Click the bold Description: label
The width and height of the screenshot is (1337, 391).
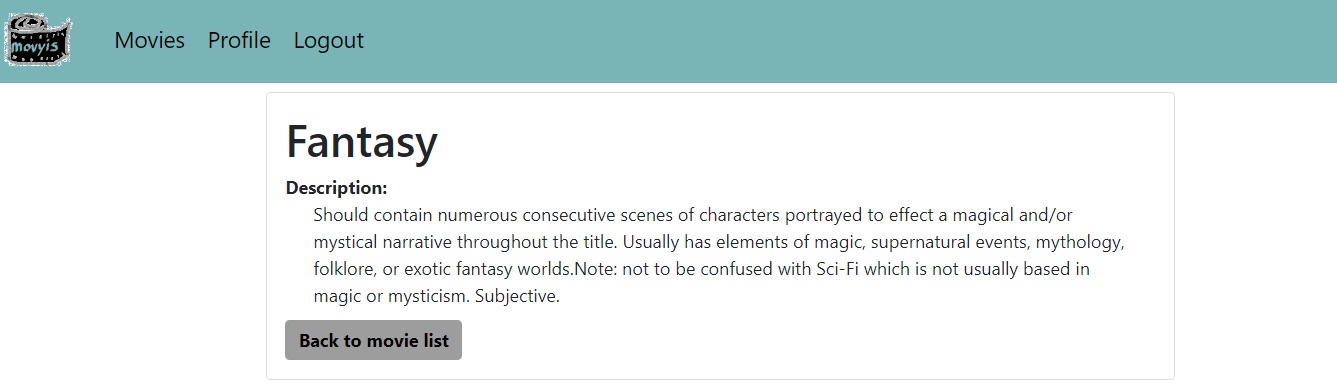(x=336, y=188)
